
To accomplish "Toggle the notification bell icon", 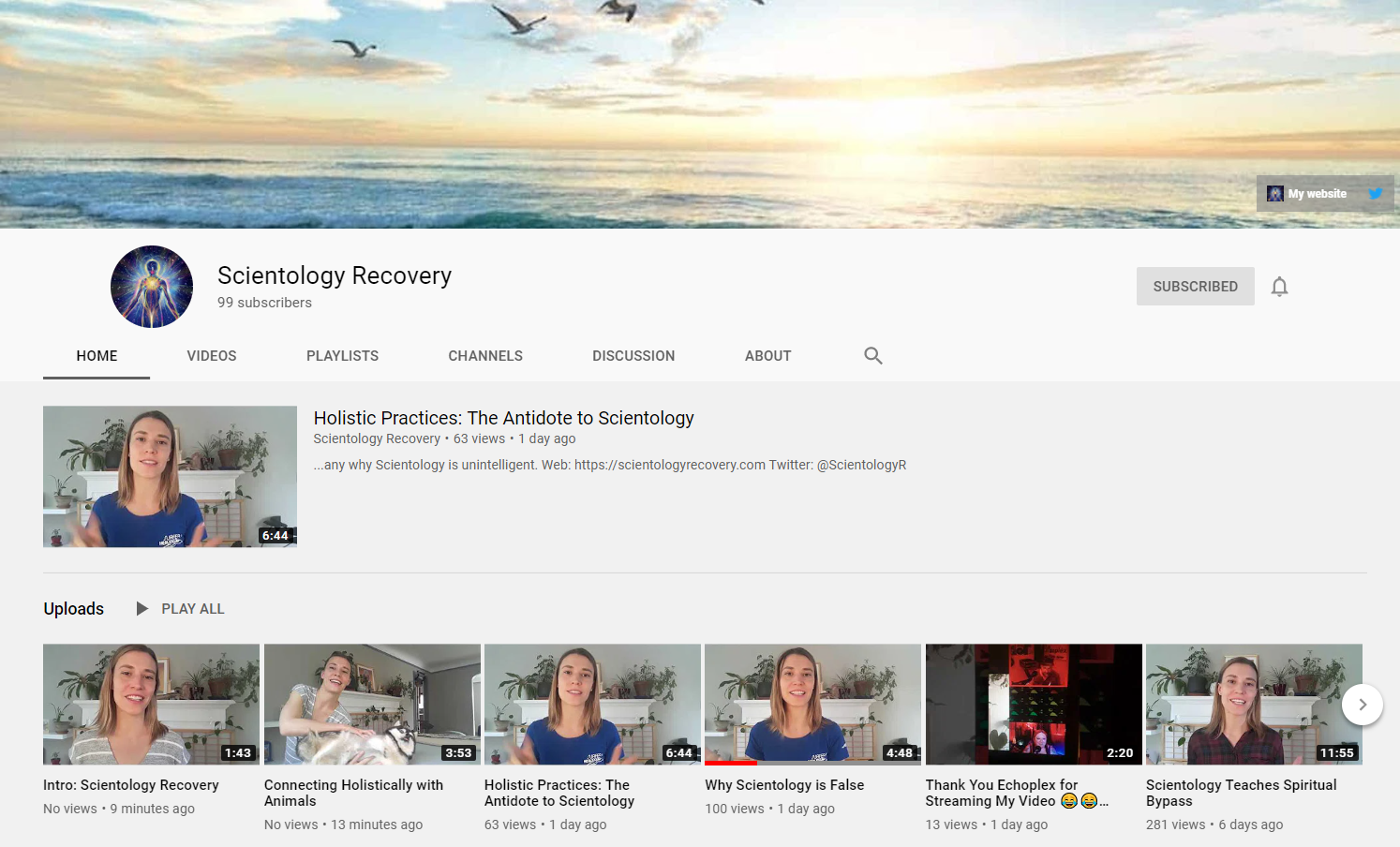I will (x=1279, y=287).
